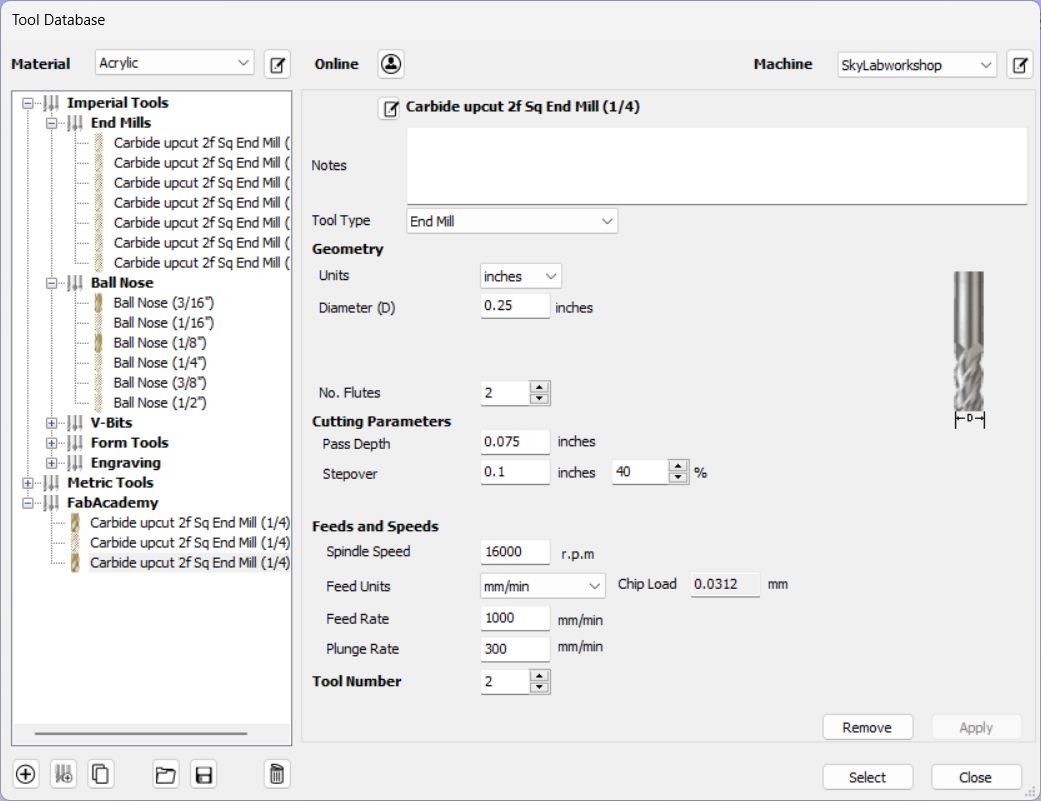Collapse the End Mills group
Image resolution: width=1041 pixels, height=801 pixels.
tap(52, 123)
